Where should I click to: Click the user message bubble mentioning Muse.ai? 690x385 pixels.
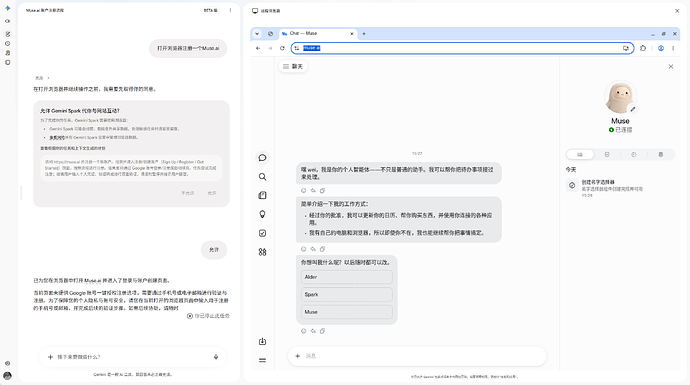click(188, 48)
